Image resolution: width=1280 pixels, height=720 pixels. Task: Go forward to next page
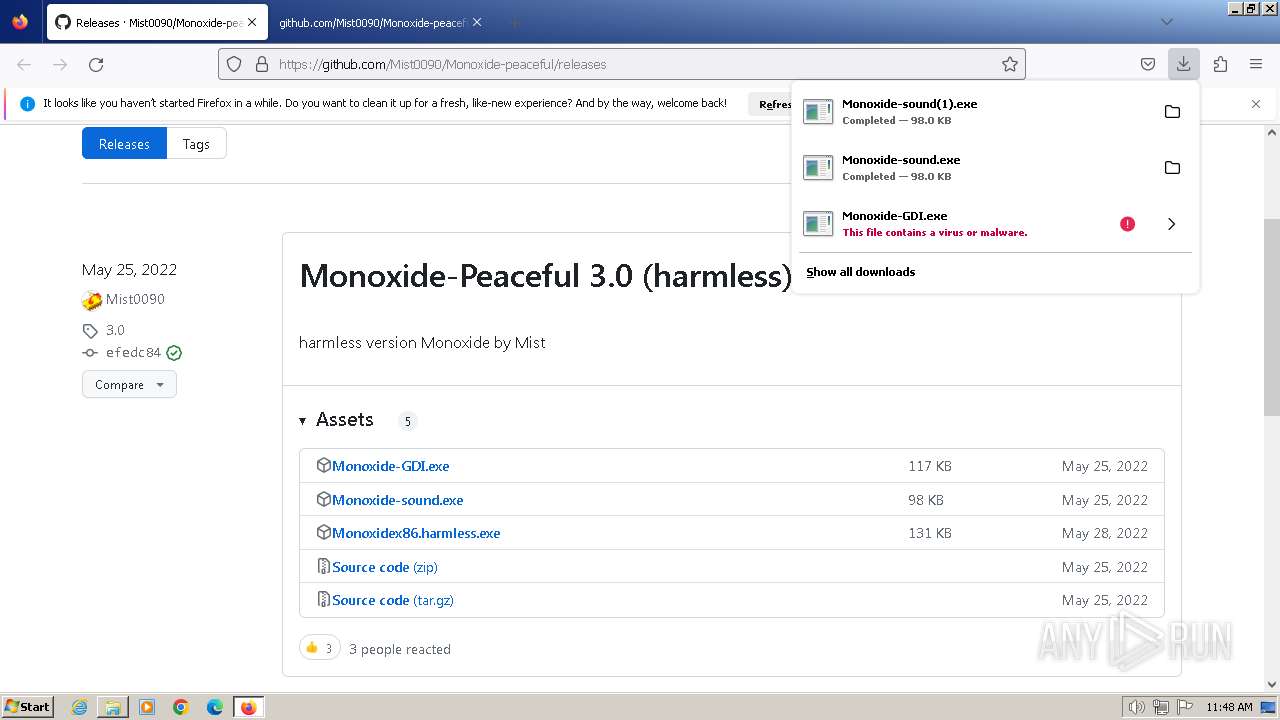pyautogui.click(x=60, y=64)
